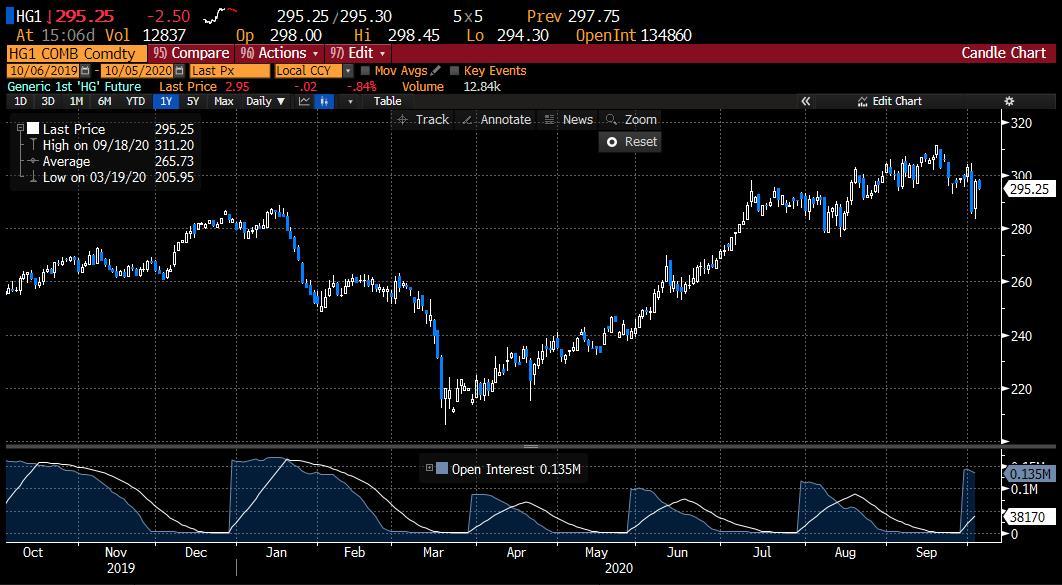Click the Generic 1st 'HG' Future label
The height and width of the screenshot is (585, 1062).
pos(74,87)
